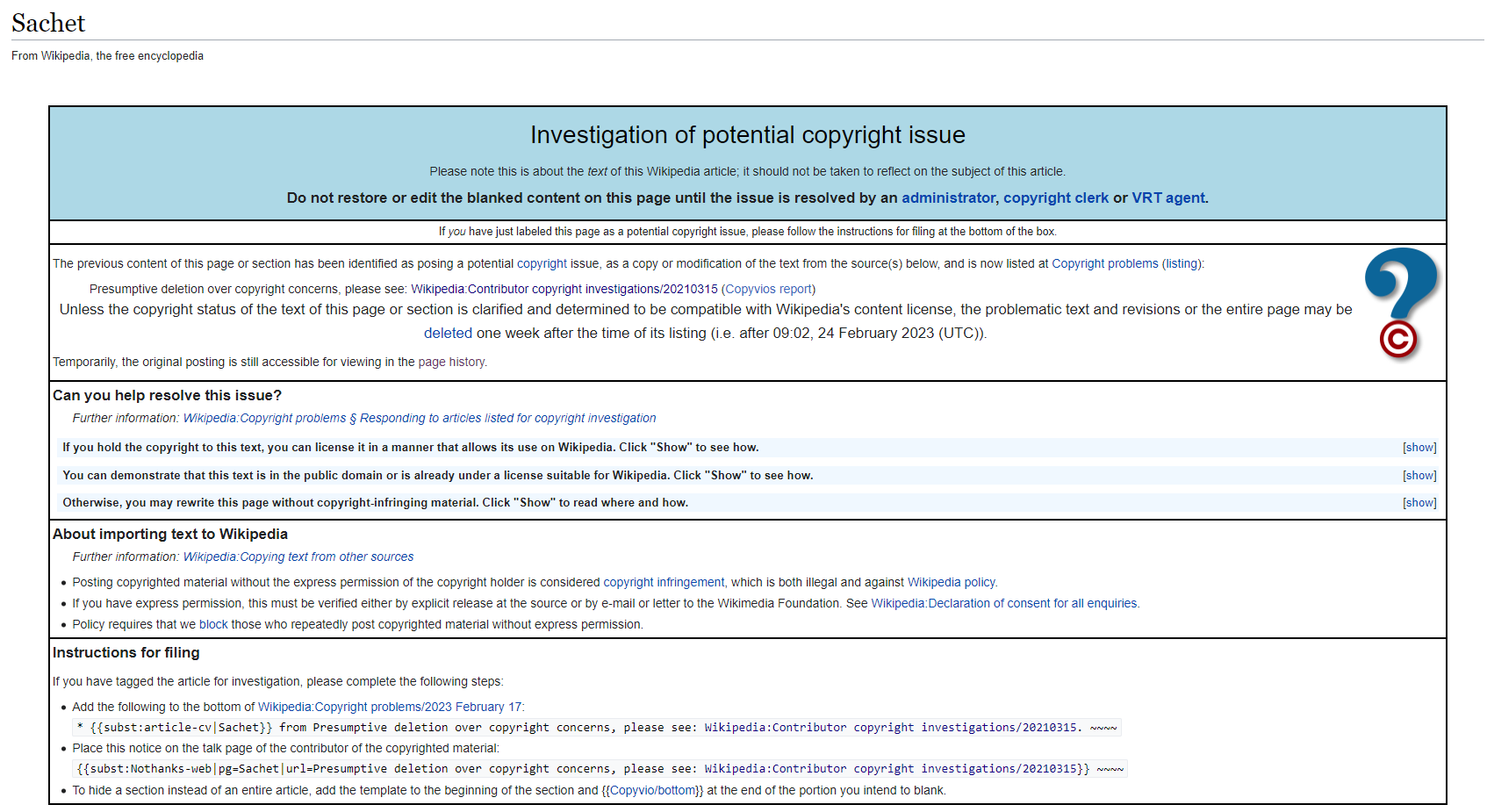Show where to rewrite this page
The image size is (1487, 812).
click(1419, 503)
